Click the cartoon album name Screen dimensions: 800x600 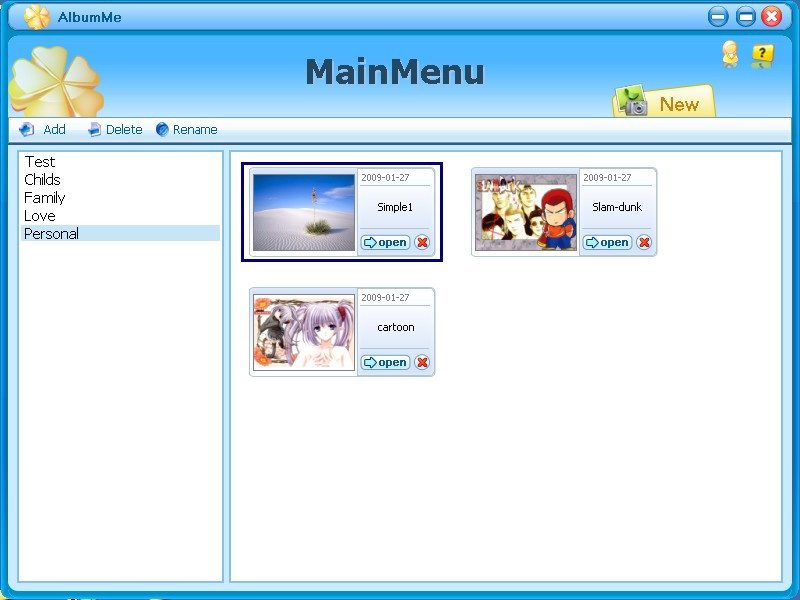[x=395, y=328]
